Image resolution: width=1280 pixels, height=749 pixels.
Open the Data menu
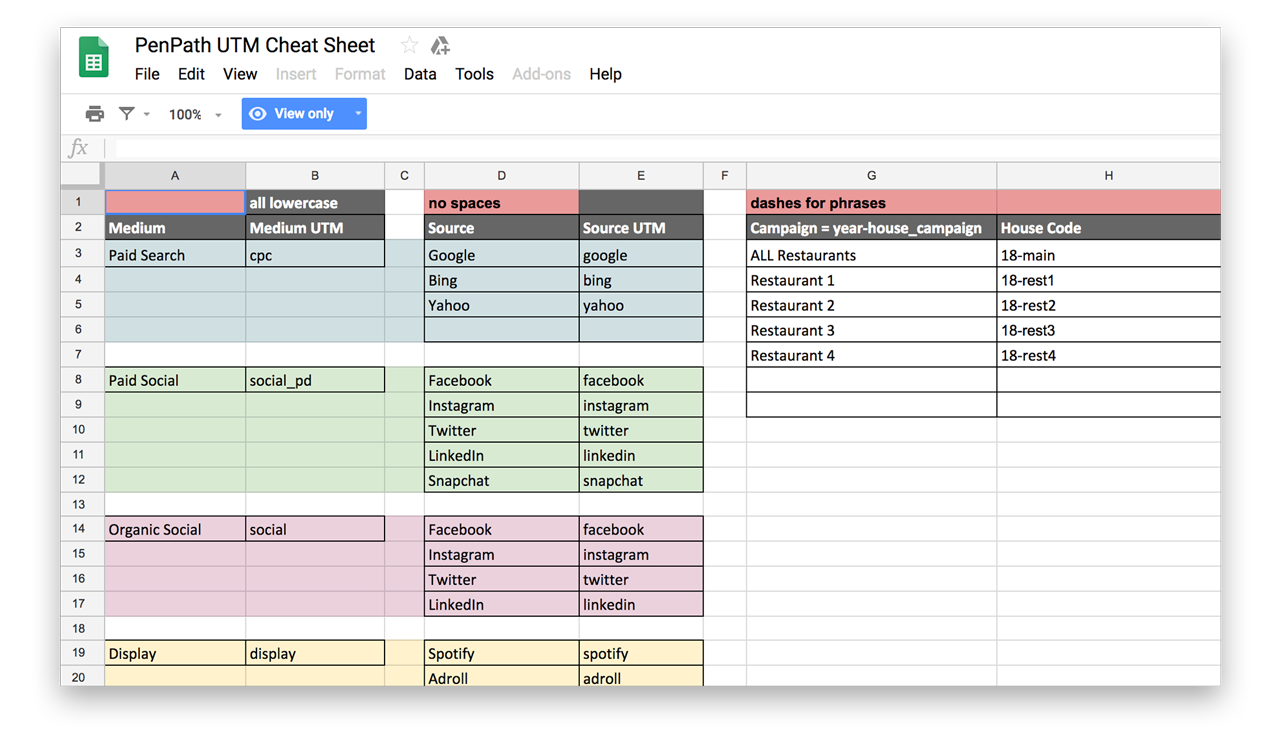pos(420,73)
